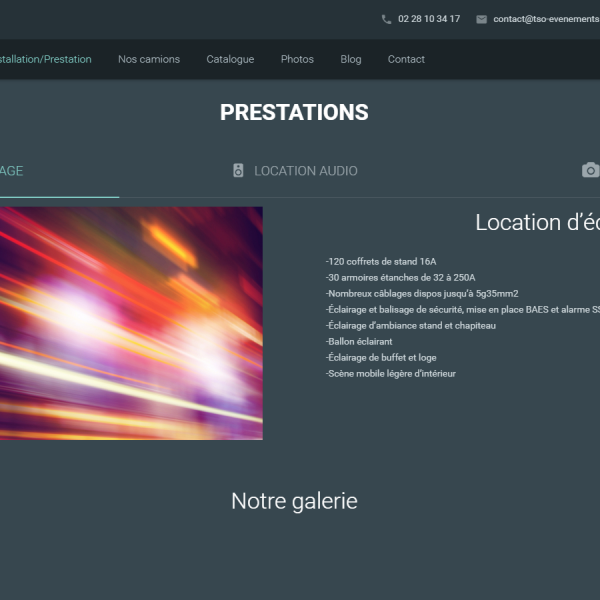Click the '120 coffrets de stand 16A' line

(x=381, y=262)
